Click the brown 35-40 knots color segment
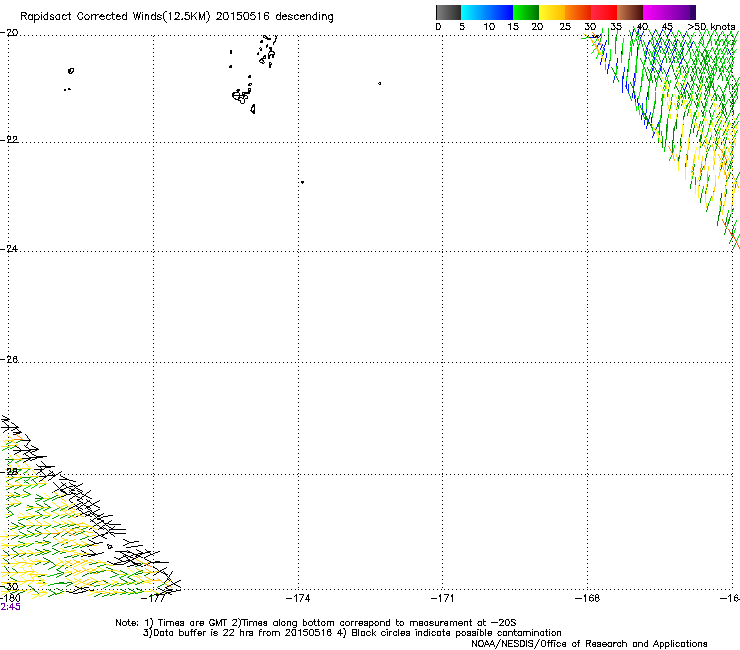740x650 pixels. (630, 12)
